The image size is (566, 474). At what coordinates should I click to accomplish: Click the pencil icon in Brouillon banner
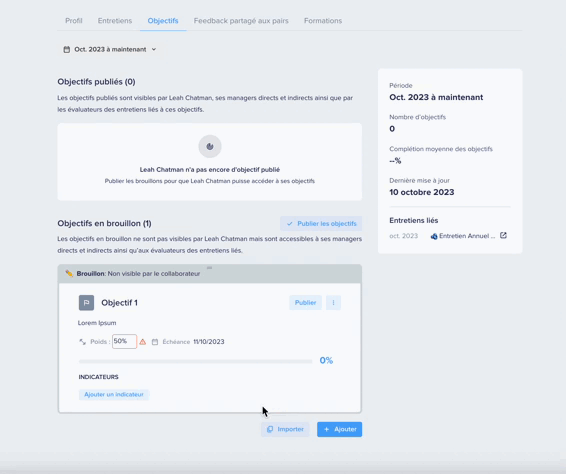coord(69,273)
